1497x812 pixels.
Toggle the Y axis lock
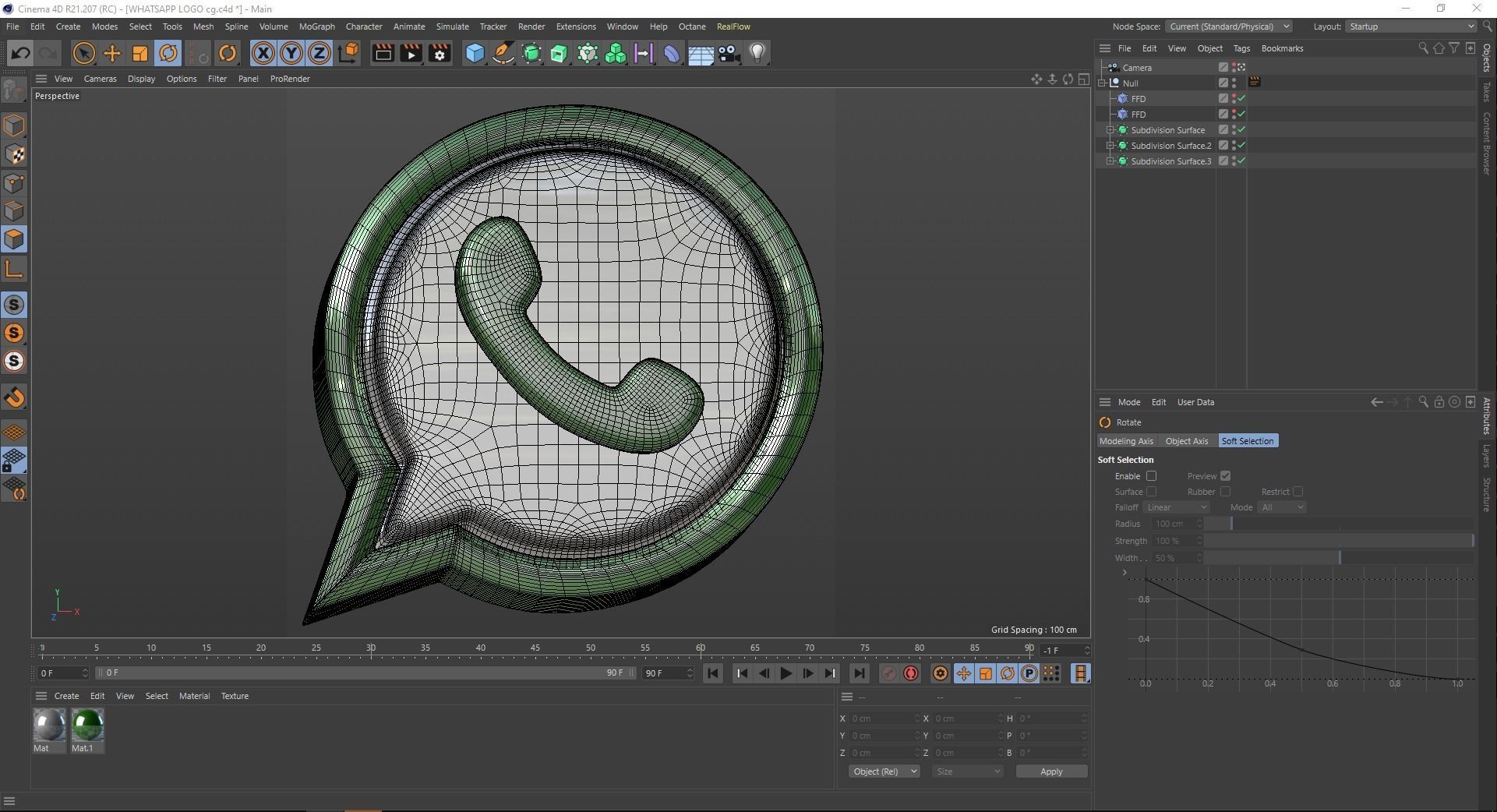coord(291,53)
